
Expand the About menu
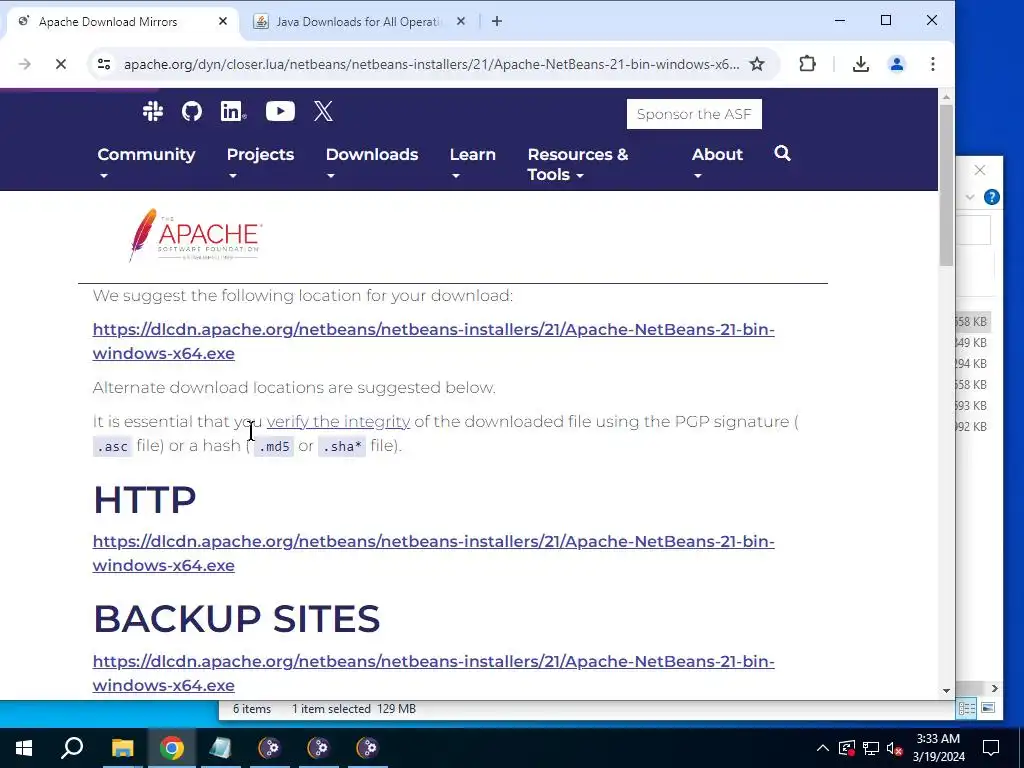[717, 163]
